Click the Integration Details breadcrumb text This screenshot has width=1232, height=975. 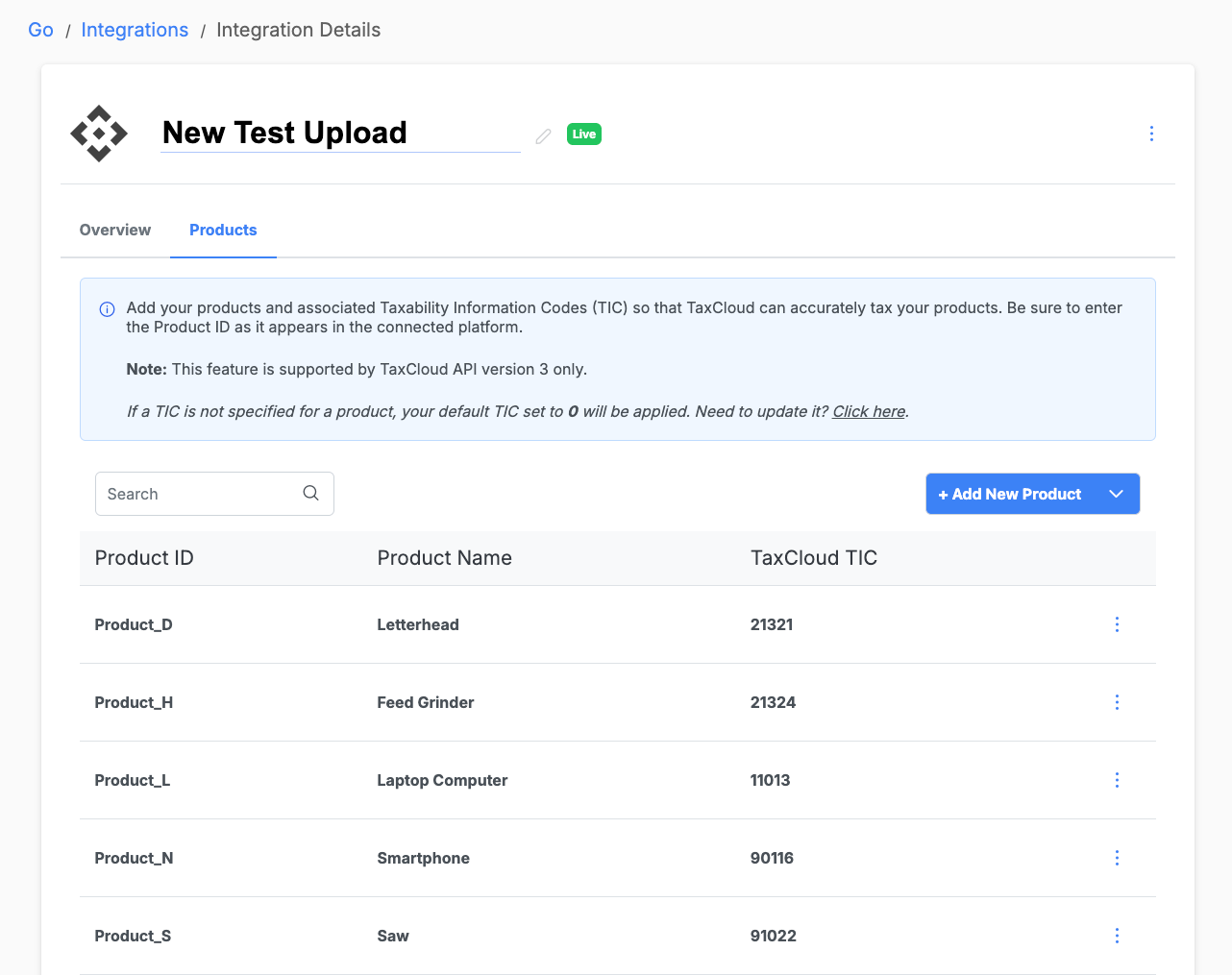[298, 30]
